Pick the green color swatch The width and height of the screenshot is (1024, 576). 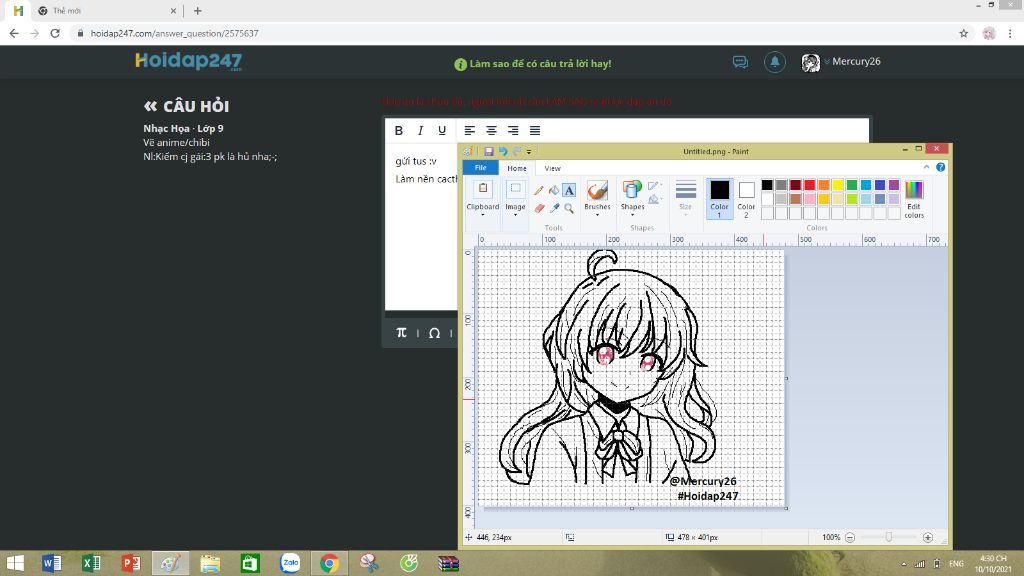(852, 185)
